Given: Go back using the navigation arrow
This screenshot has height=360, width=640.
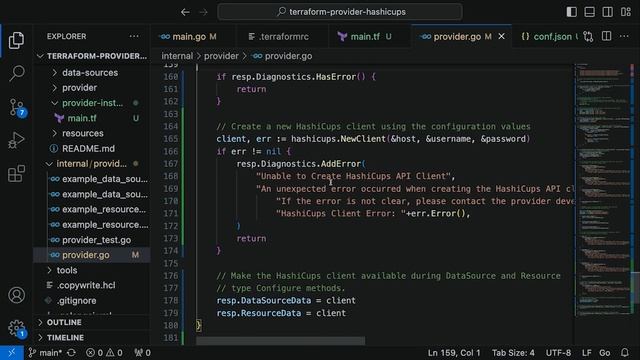Looking at the screenshot, I should (x=185, y=12).
